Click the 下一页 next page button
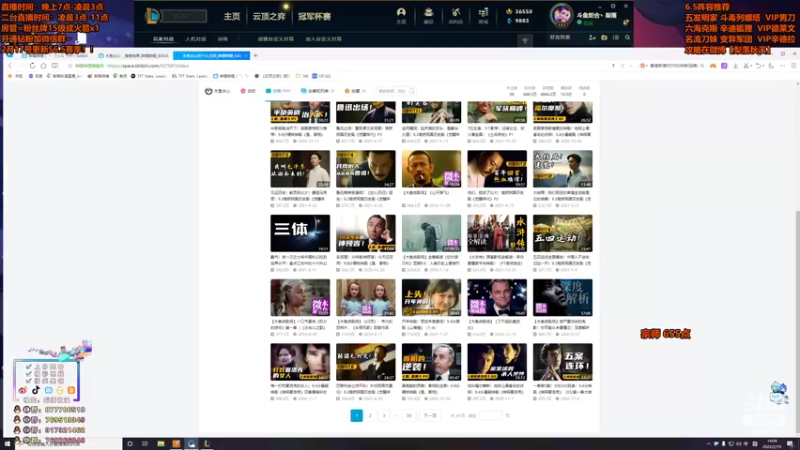Image resolution: width=800 pixels, height=450 pixels. click(x=430, y=415)
